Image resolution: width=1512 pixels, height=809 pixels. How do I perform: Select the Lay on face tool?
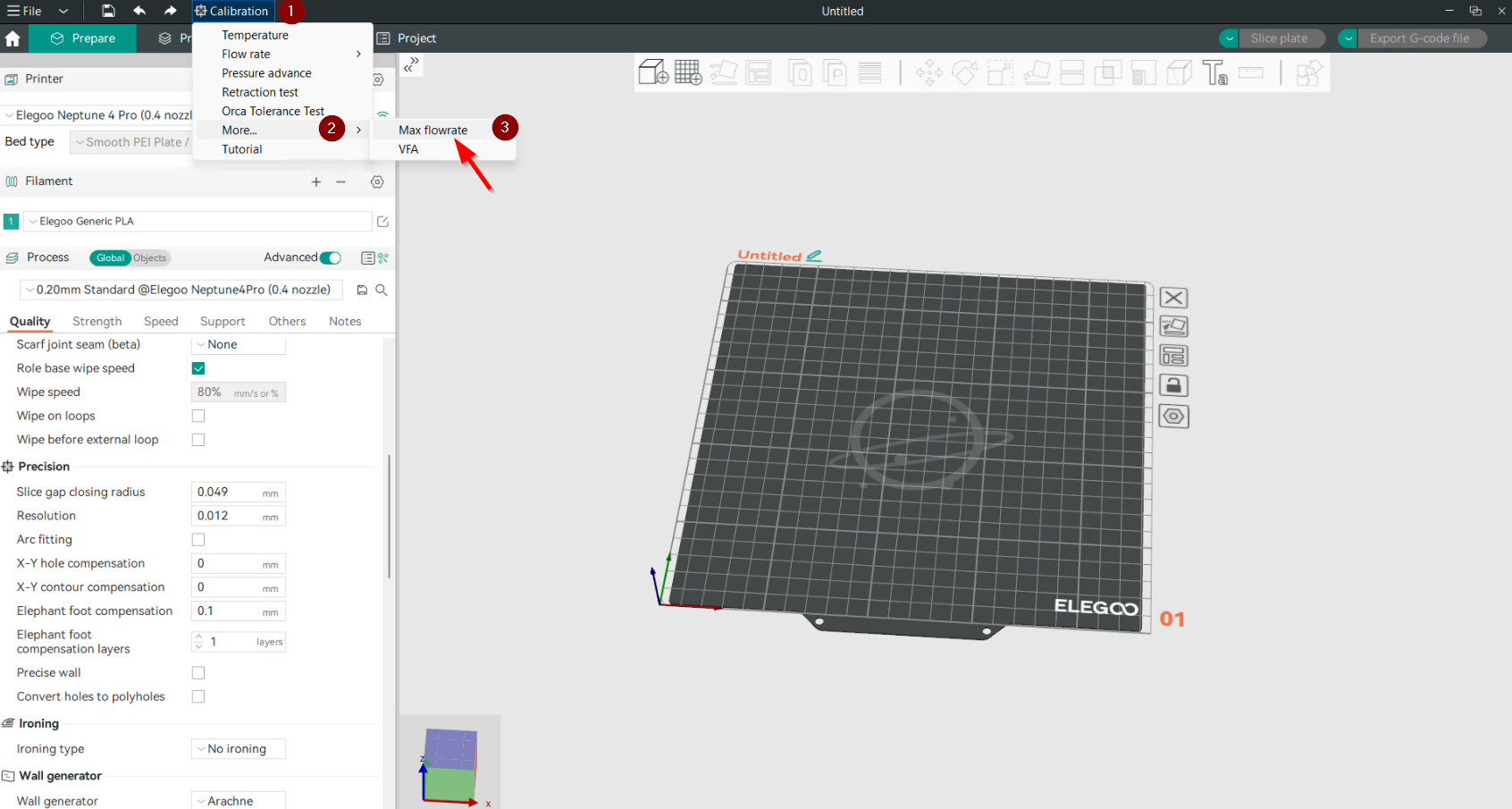[1037, 72]
